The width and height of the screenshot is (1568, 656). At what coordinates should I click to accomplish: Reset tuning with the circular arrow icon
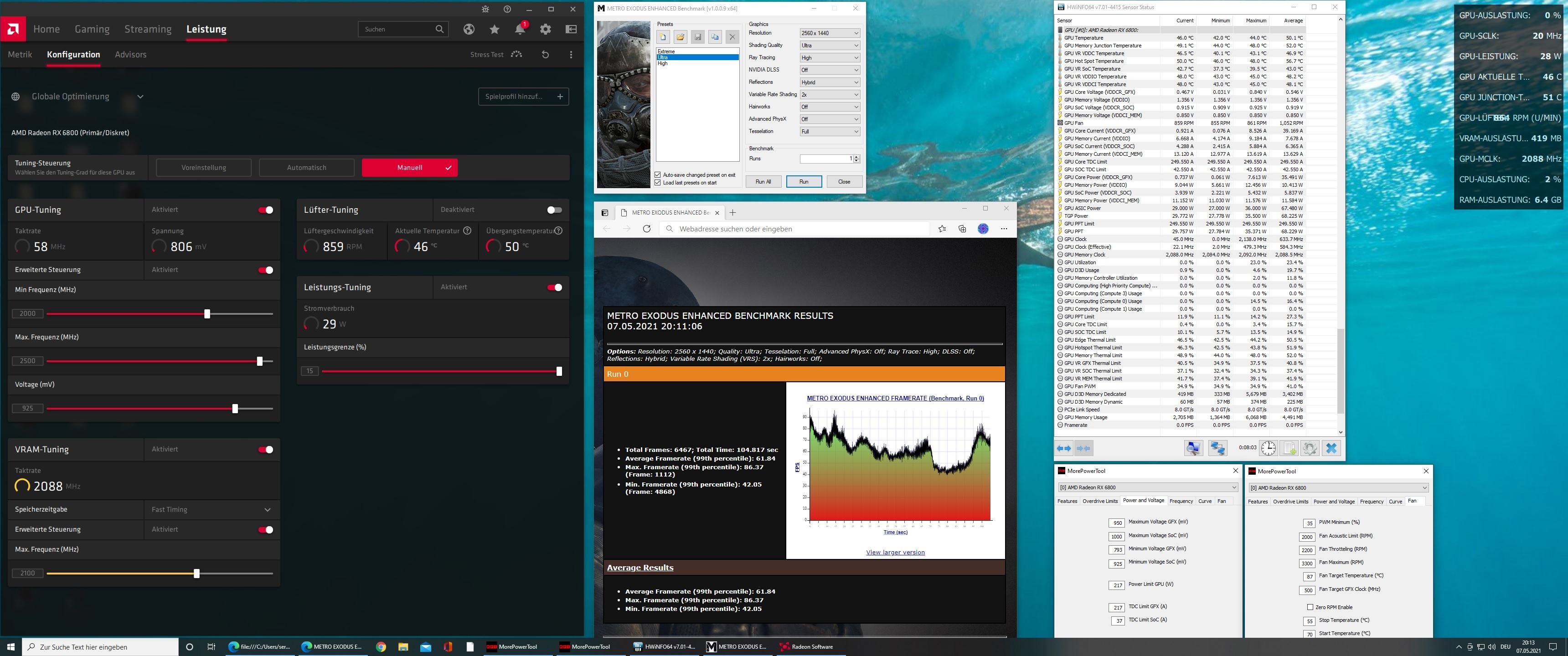(546, 55)
